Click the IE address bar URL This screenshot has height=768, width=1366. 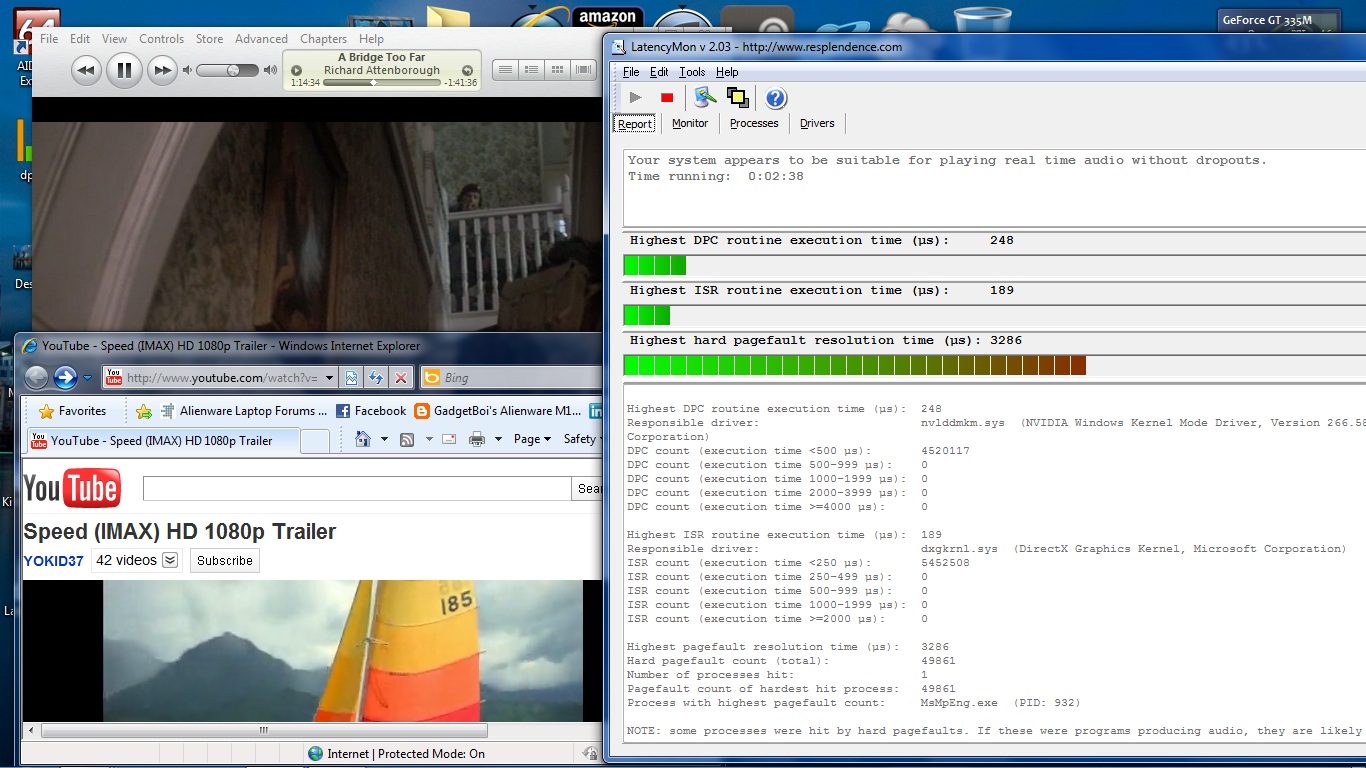coord(222,378)
